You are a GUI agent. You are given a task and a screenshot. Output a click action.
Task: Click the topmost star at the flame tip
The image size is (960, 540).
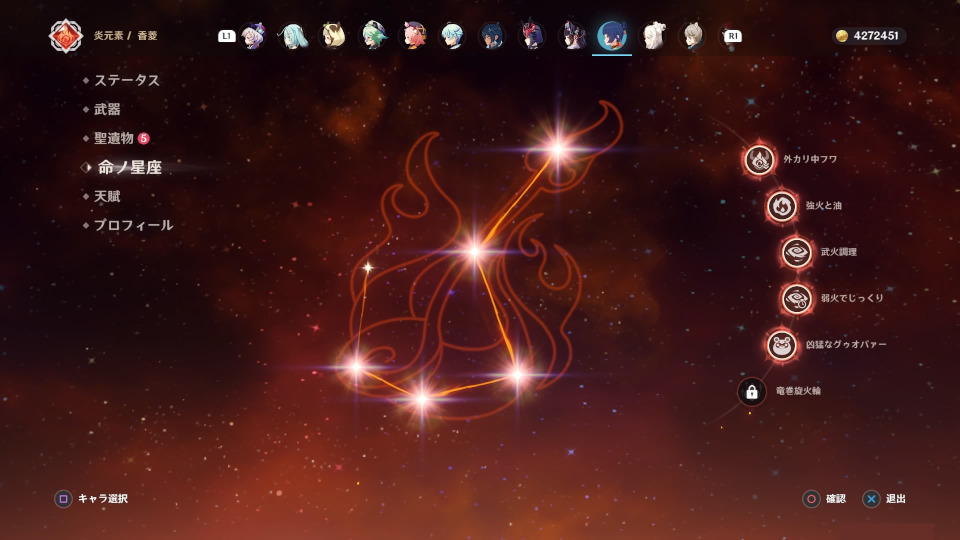coord(558,148)
